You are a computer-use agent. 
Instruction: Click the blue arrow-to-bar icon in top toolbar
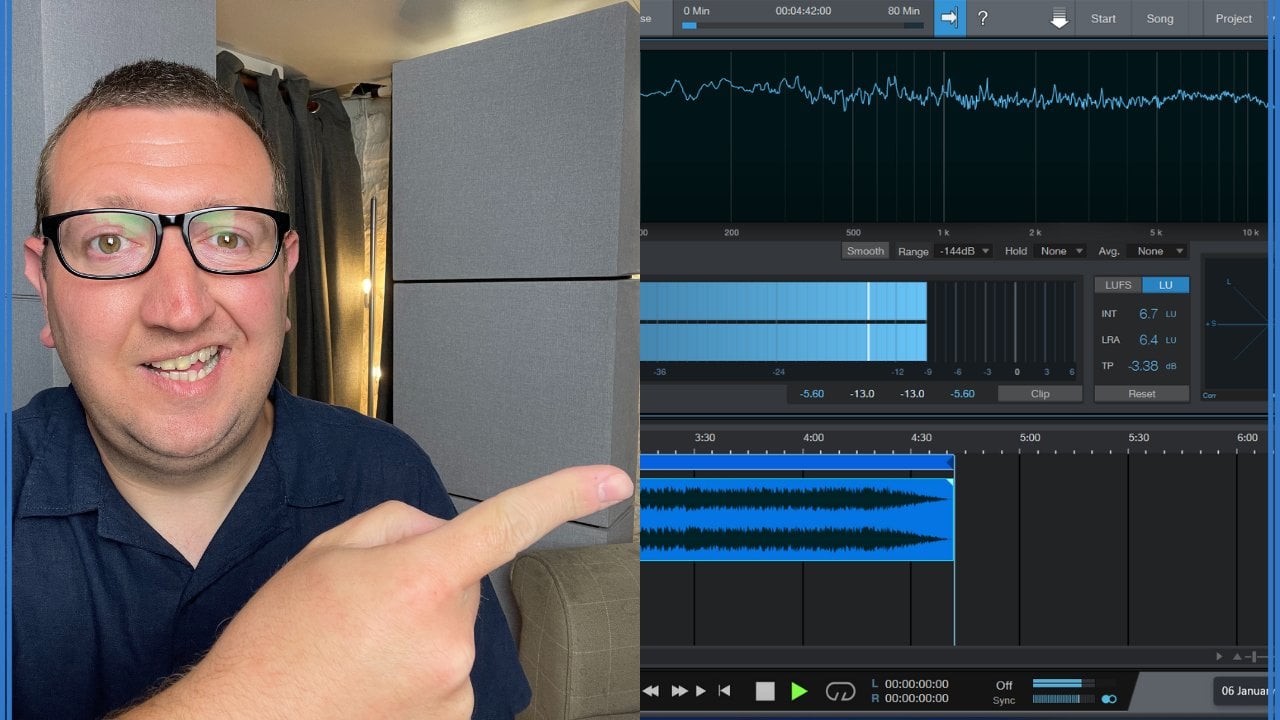(950, 18)
